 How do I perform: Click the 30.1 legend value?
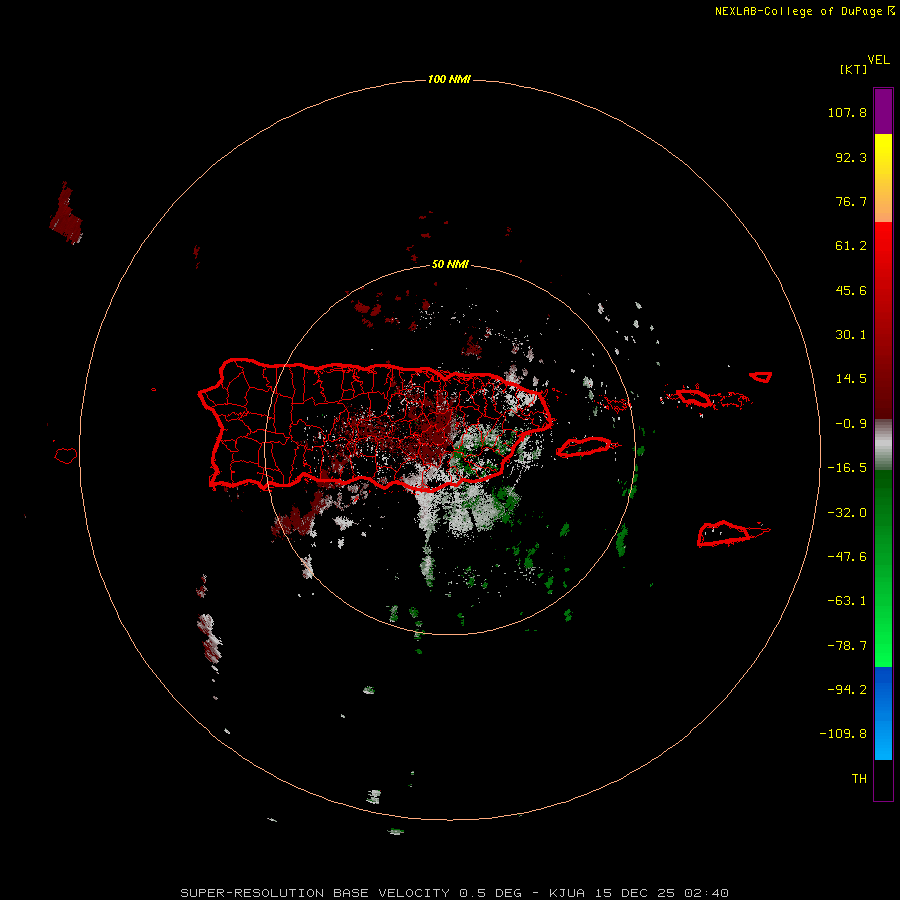pyautogui.click(x=851, y=335)
